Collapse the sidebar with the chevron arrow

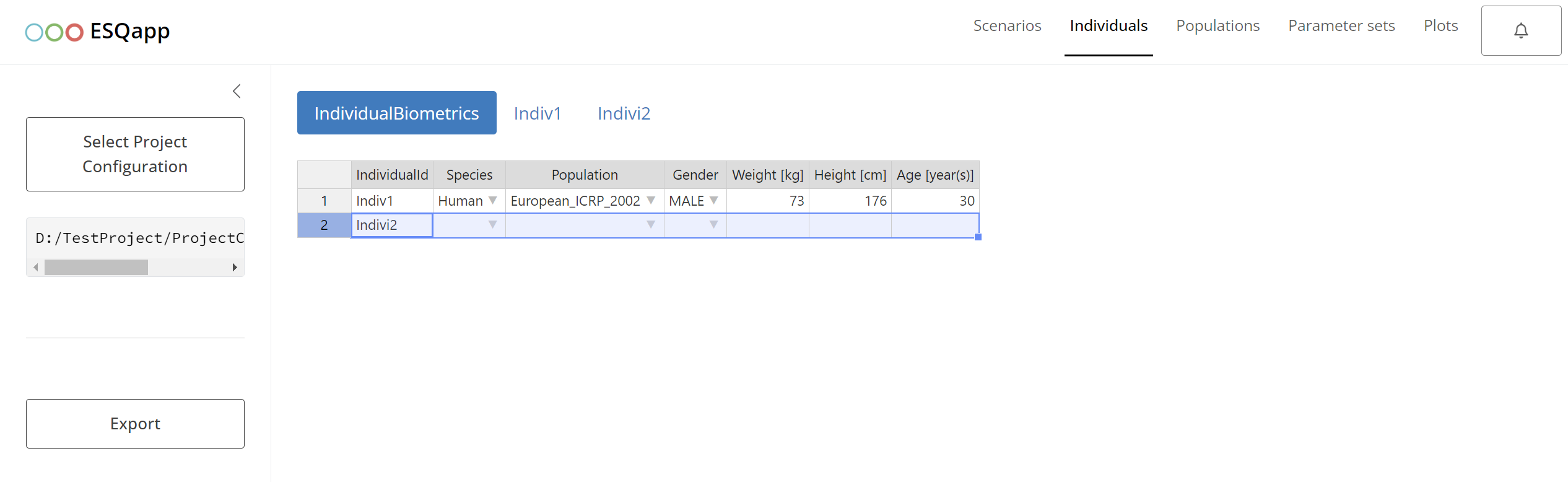click(x=237, y=91)
